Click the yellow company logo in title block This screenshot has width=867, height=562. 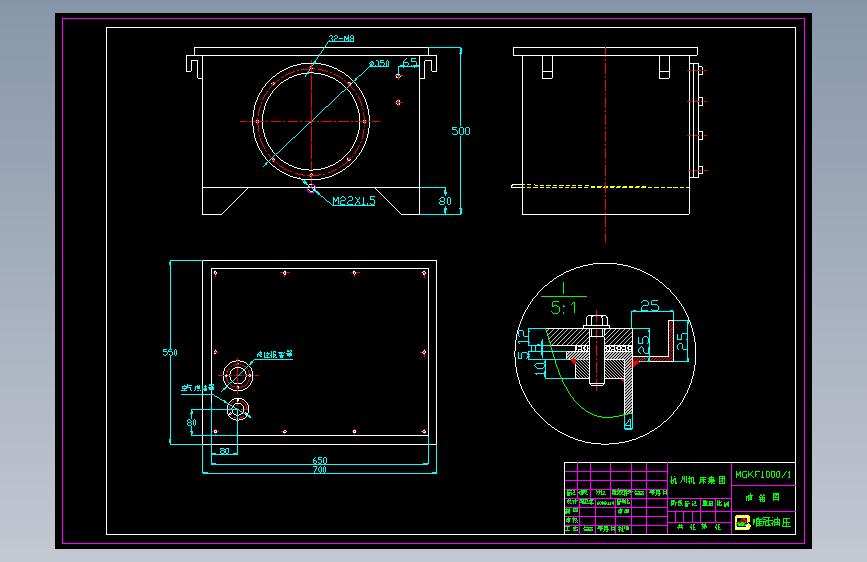(742, 522)
